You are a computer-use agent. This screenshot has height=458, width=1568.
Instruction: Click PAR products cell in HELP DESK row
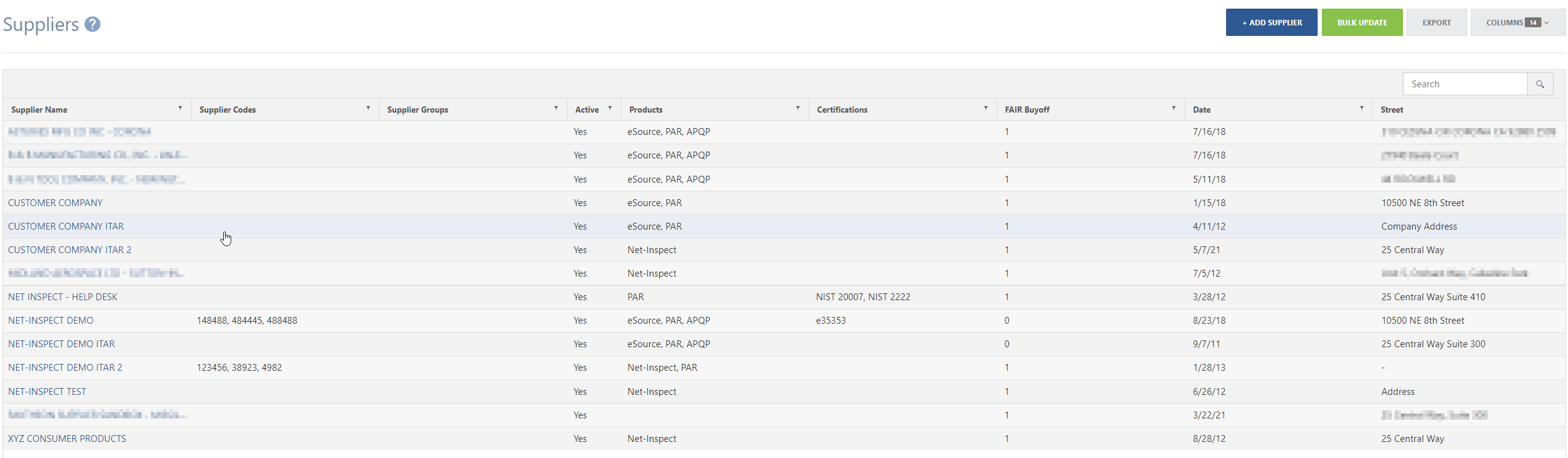[636, 297]
